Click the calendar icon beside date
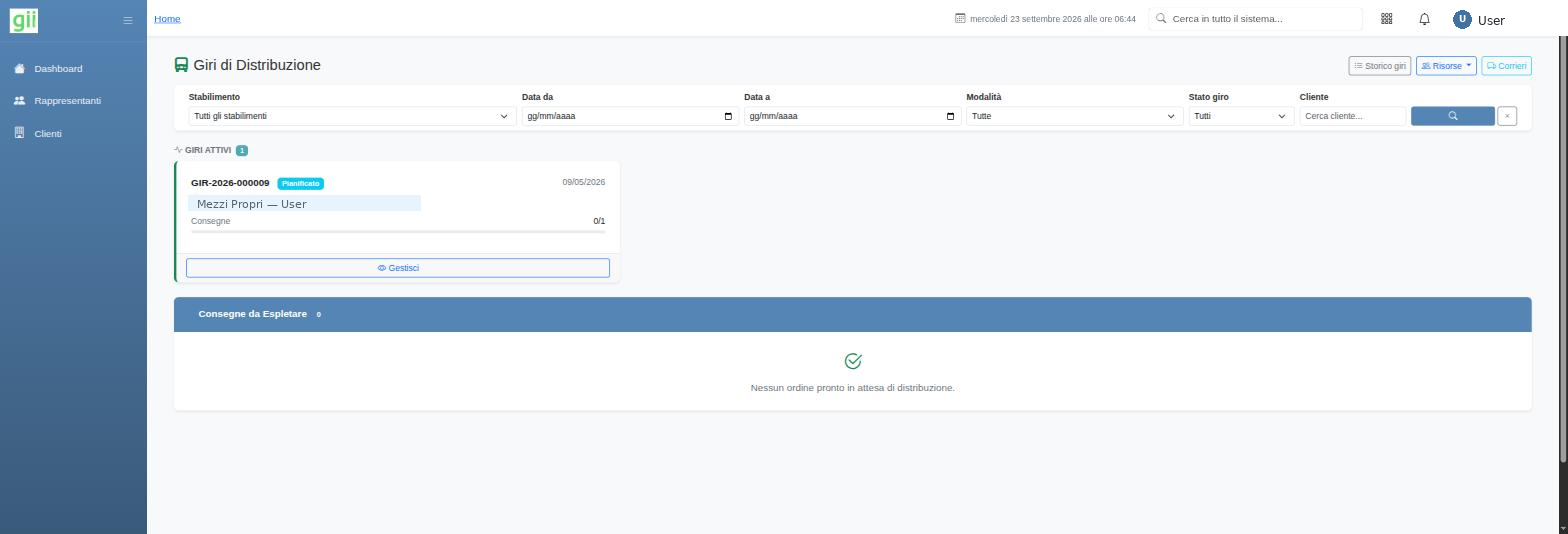 point(960,19)
